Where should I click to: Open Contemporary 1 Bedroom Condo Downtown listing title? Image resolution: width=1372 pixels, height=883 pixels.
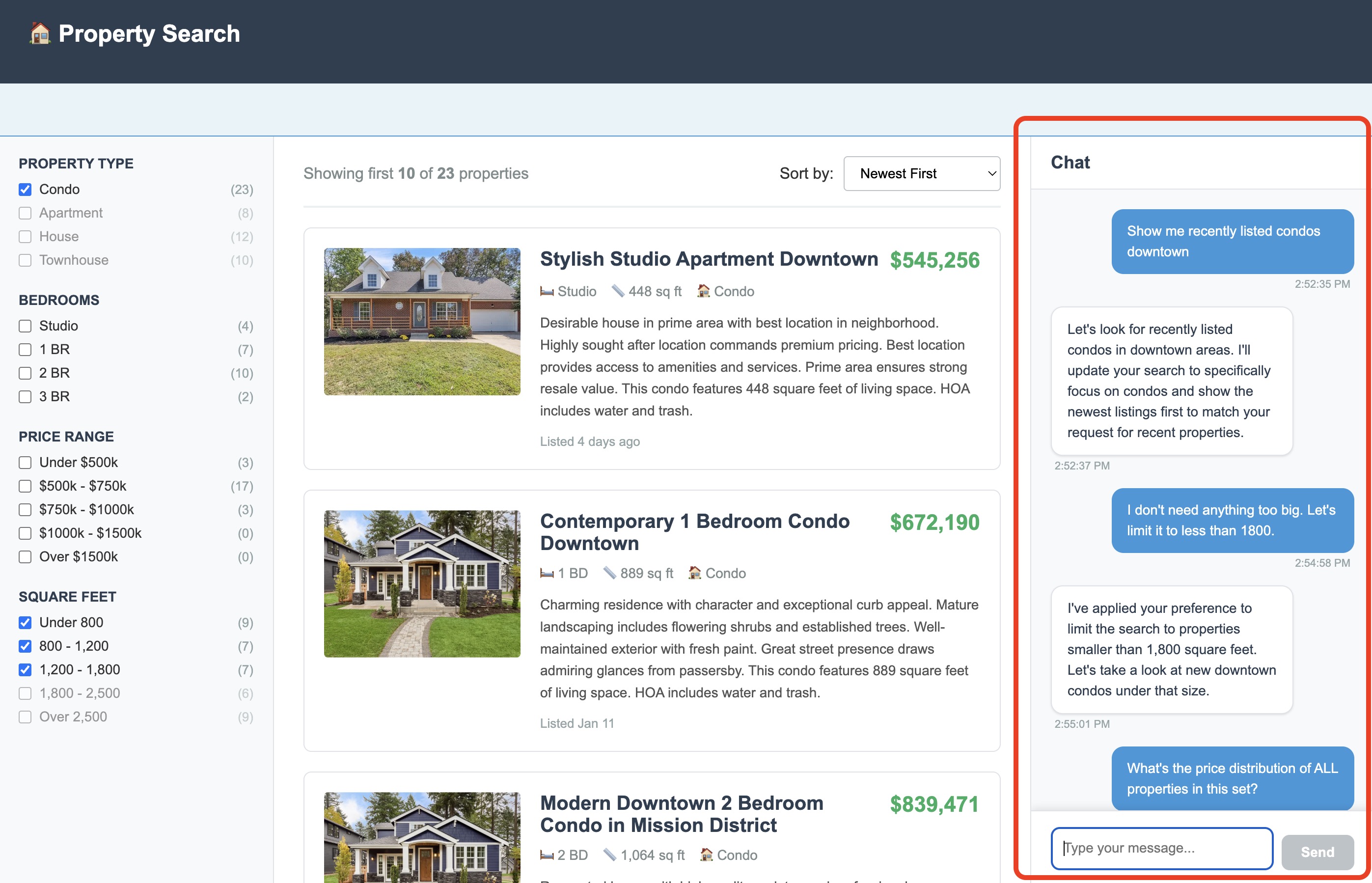[694, 531]
